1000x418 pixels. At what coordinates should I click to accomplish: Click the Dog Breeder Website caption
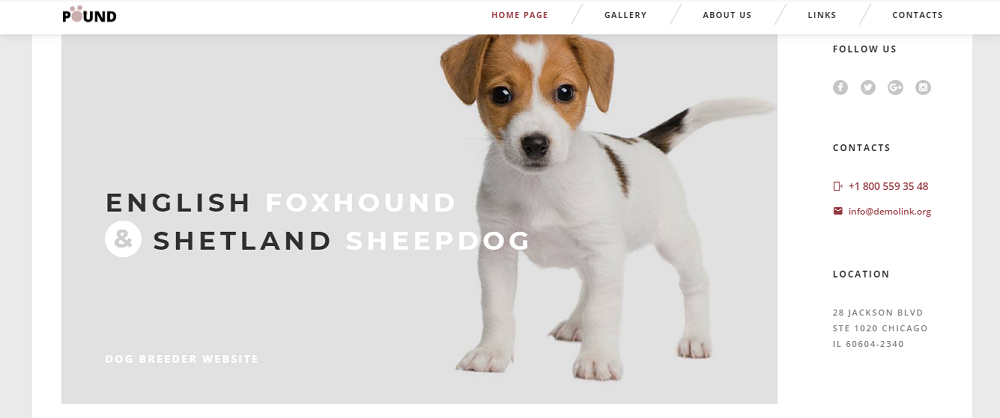click(182, 359)
